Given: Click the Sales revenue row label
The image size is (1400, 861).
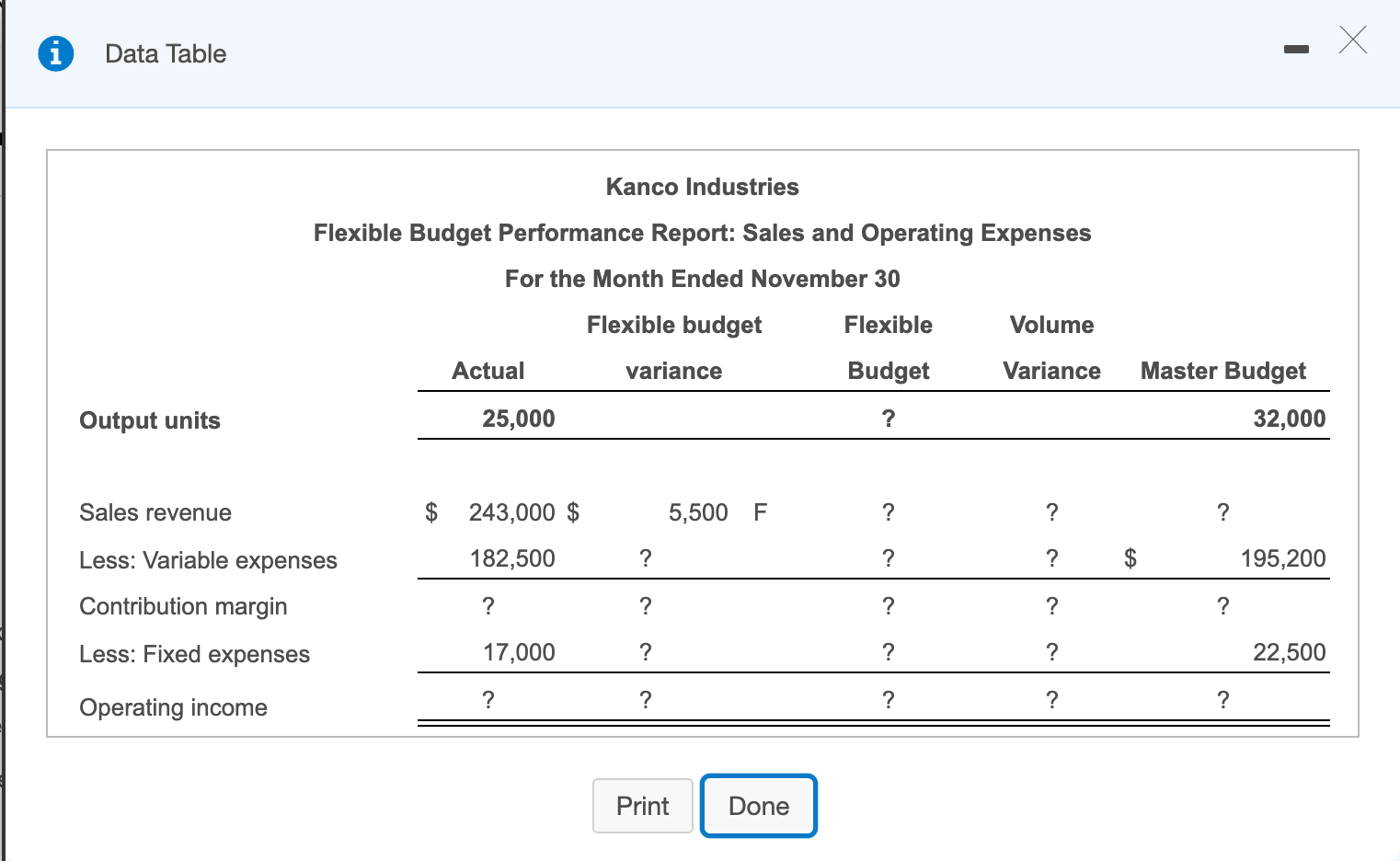Looking at the screenshot, I should [155, 512].
